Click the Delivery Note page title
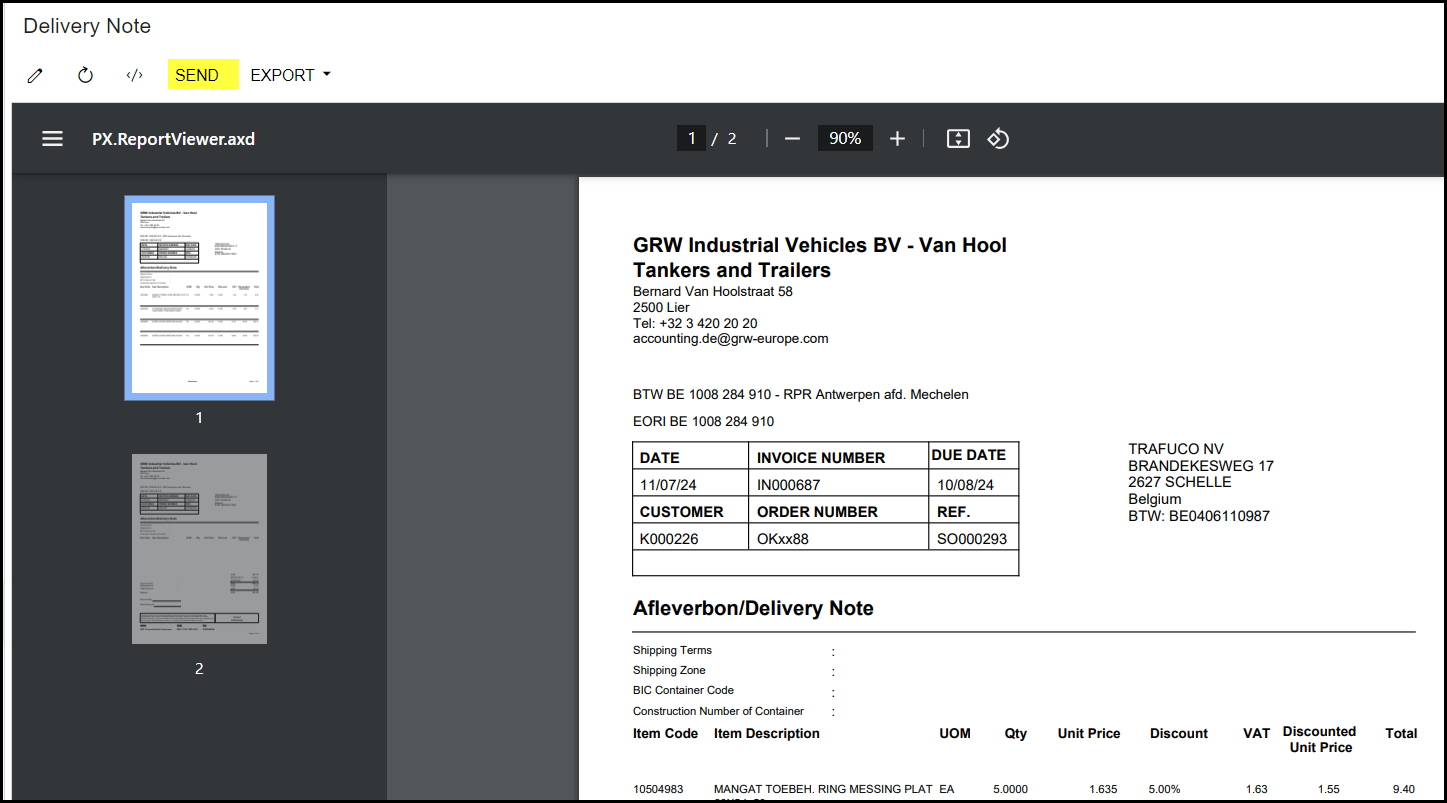1447x803 pixels. tap(87, 26)
